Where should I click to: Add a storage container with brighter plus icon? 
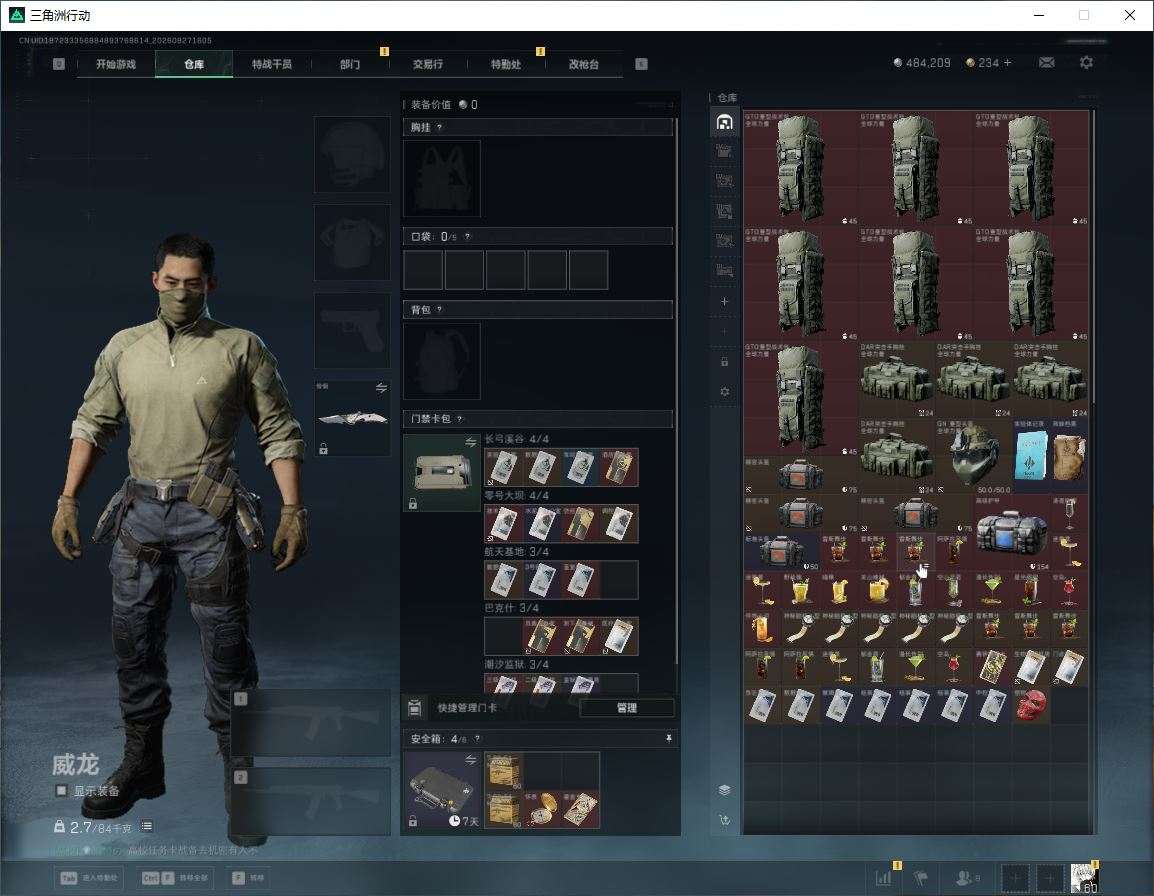(x=724, y=301)
